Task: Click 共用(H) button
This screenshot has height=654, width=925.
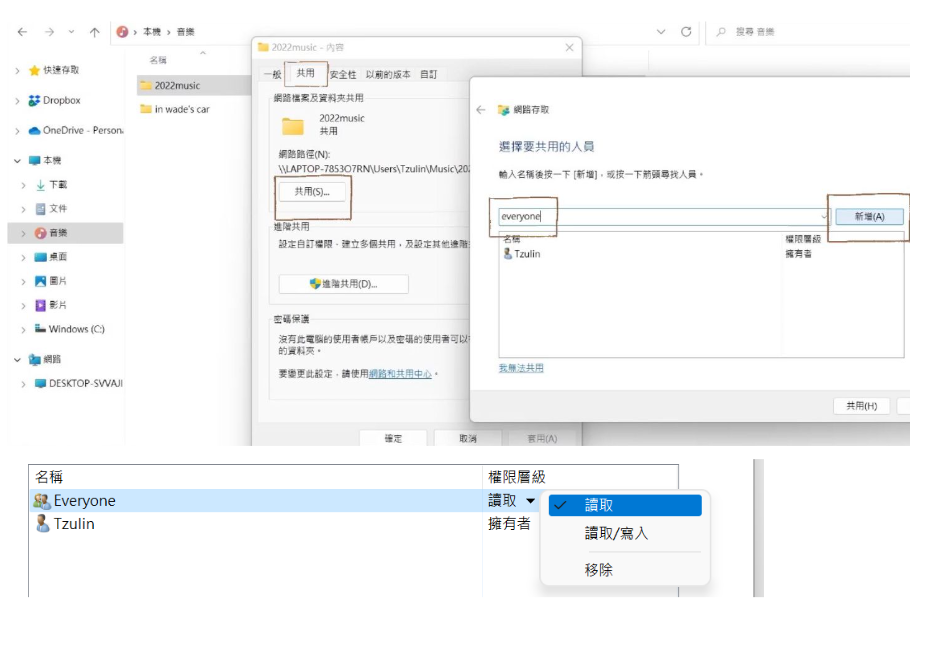Action: 861,406
